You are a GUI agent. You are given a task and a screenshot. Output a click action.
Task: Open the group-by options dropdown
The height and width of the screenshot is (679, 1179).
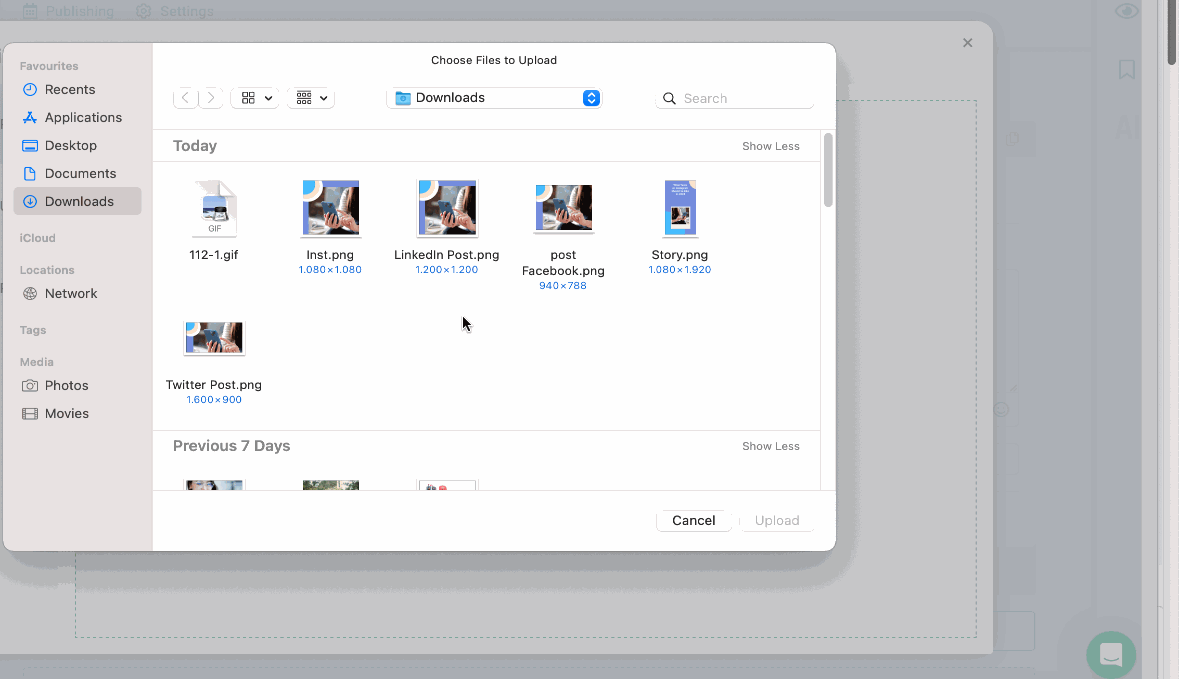[x=311, y=98]
